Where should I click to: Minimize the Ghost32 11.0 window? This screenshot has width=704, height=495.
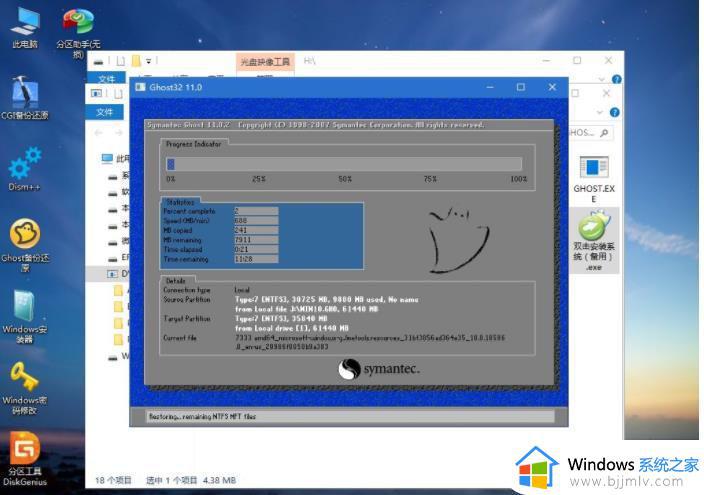(490, 87)
